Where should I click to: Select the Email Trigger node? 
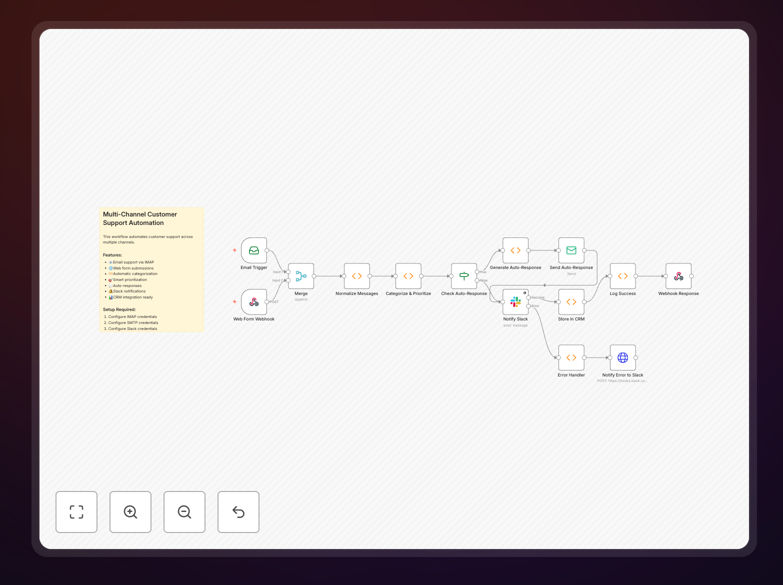pos(254,250)
